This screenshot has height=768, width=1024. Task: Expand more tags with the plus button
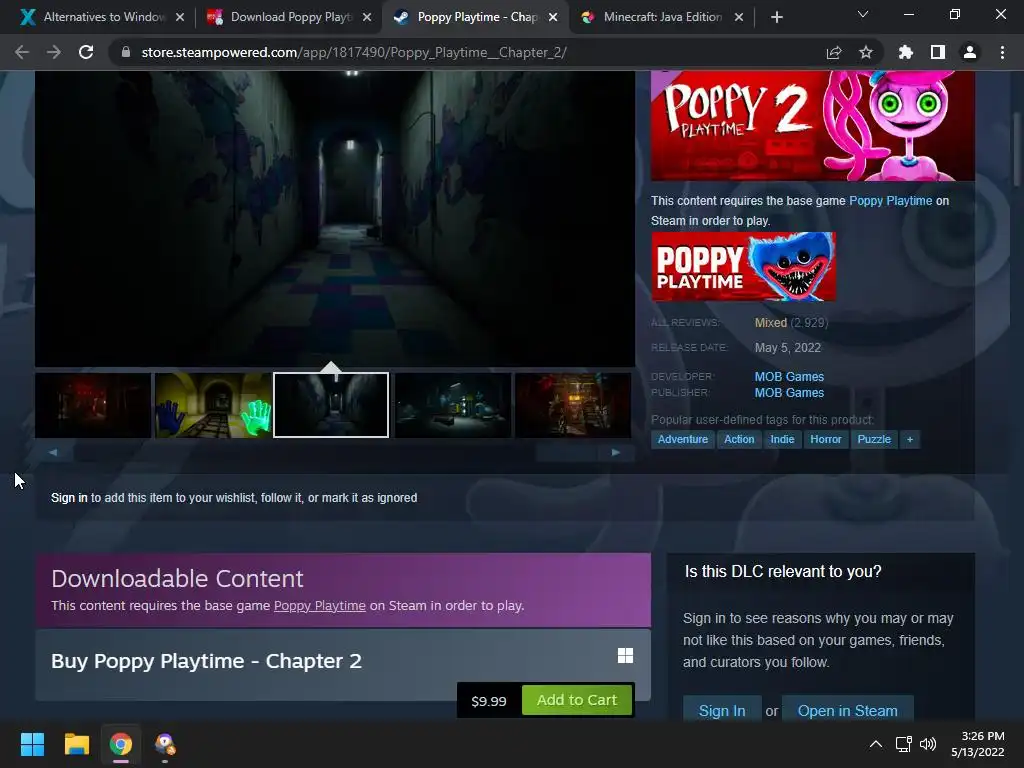pos(910,440)
